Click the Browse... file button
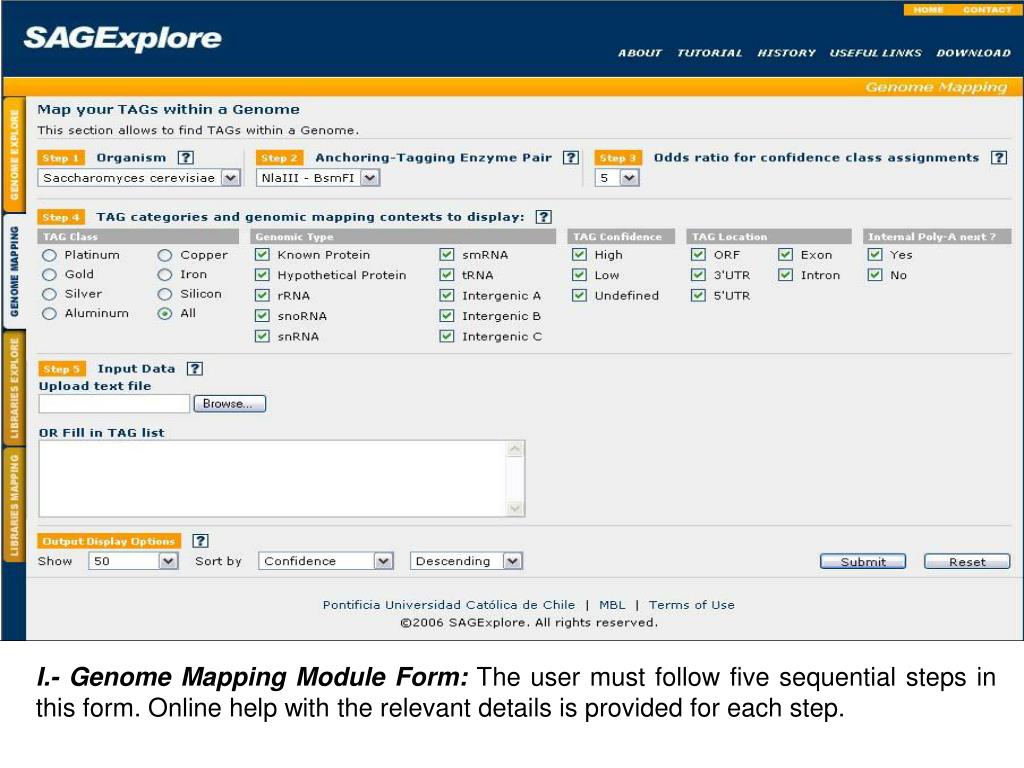The height and width of the screenshot is (768, 1024). pyautogui.click(x=230, y=404)
